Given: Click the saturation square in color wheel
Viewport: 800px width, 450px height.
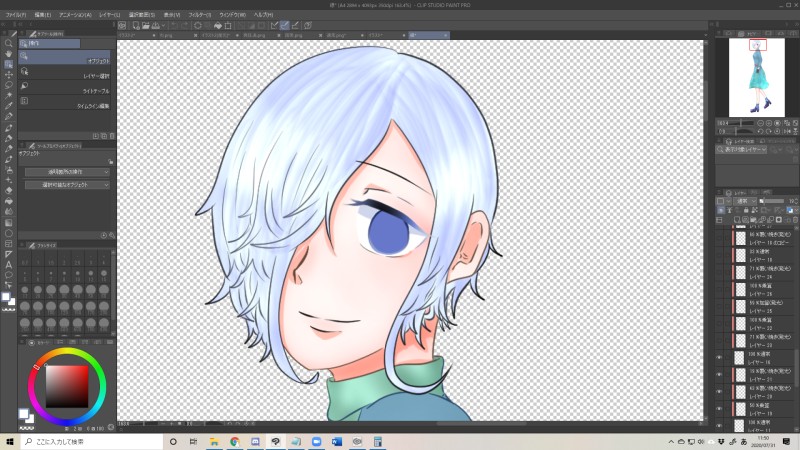Looking at the screenshot, I should (x=67, y=386).
